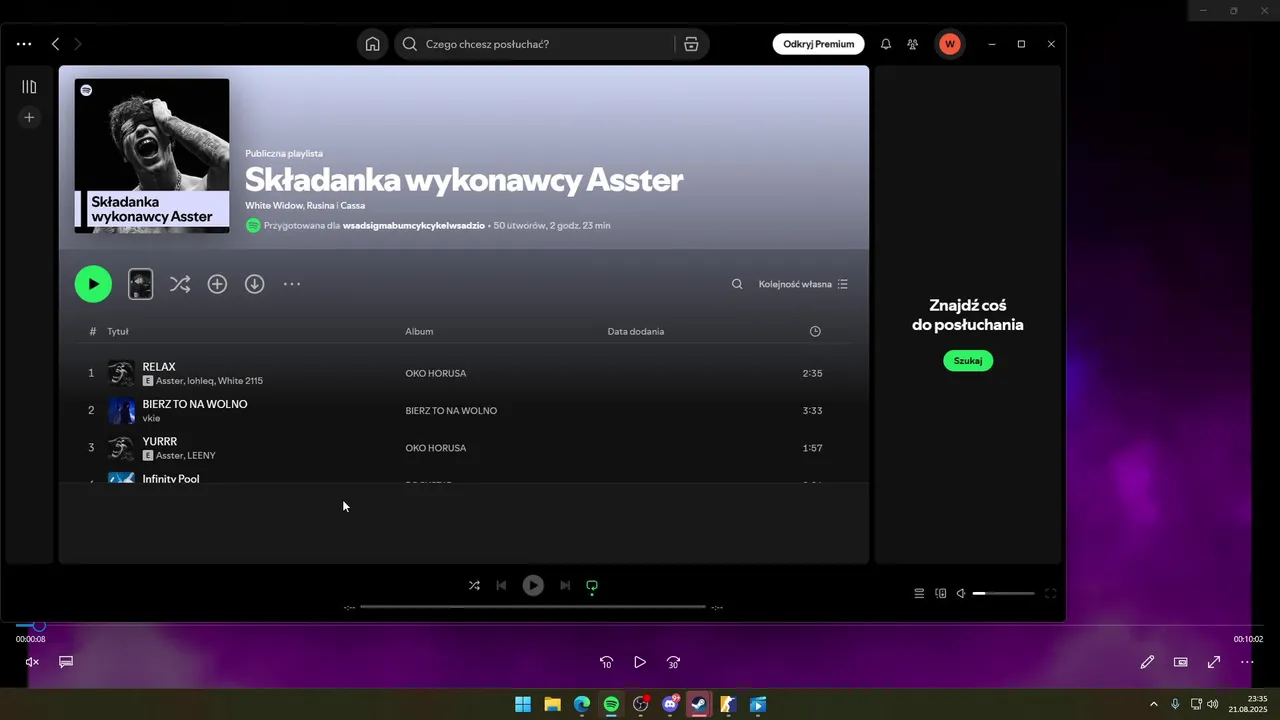Sort by the Album column header

pos(419,331)
